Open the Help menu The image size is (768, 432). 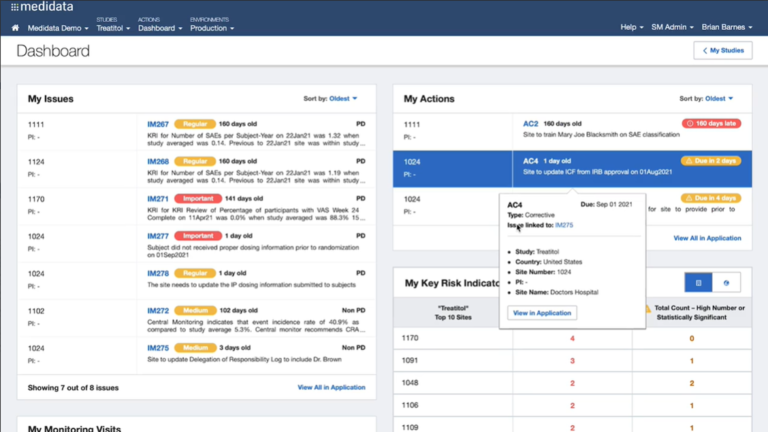pyautogui.click(x=632, y=27)
